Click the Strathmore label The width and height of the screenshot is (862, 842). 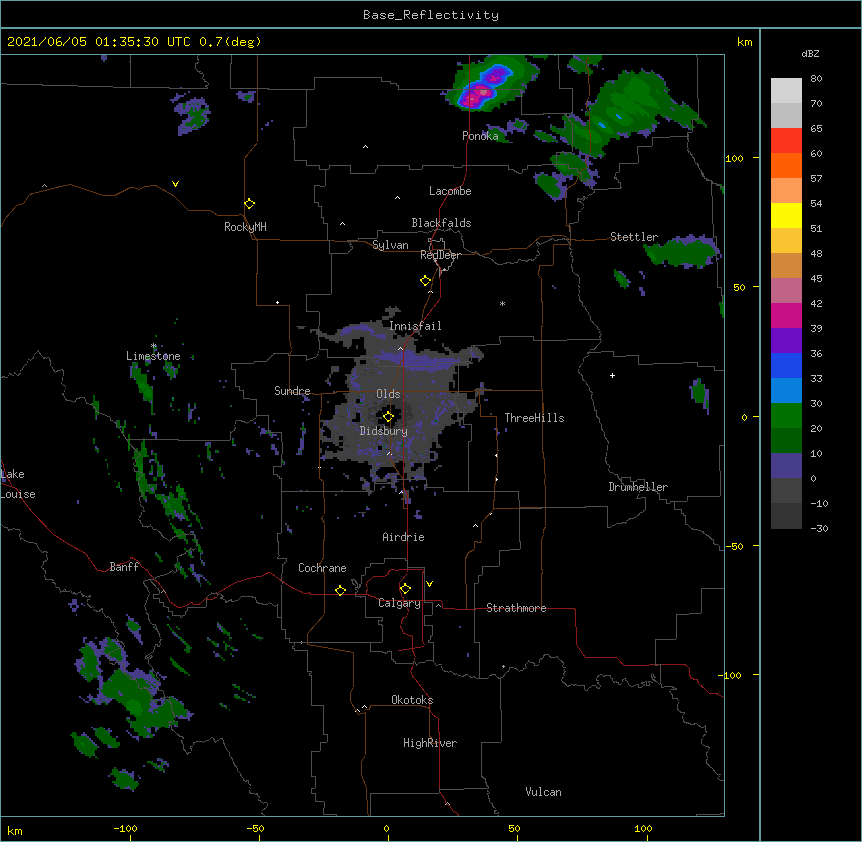[516, 608]
